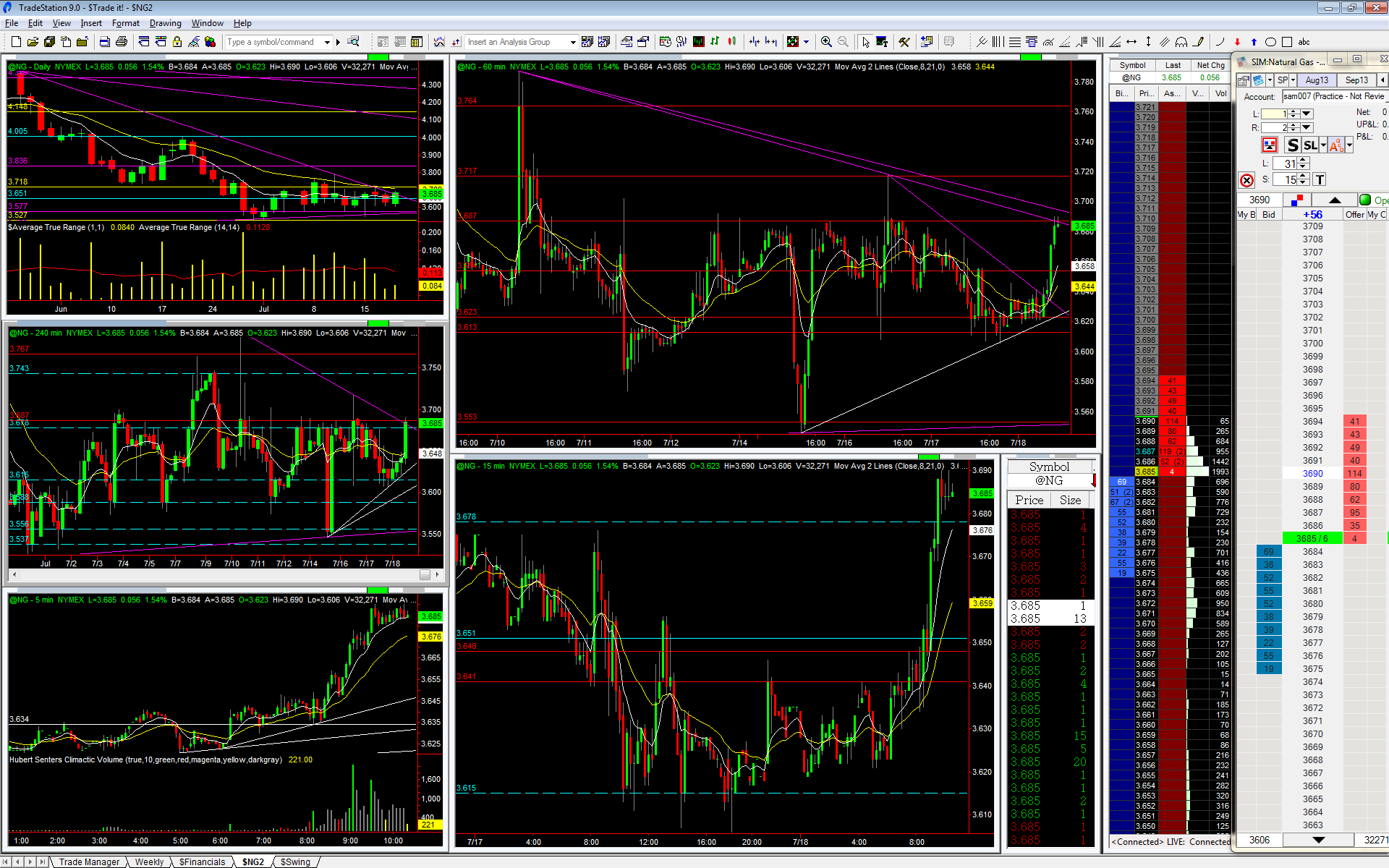Select the pointer arrow tool
The width and height of the screenshot is (1389, 868).
(x=865, y=42)
